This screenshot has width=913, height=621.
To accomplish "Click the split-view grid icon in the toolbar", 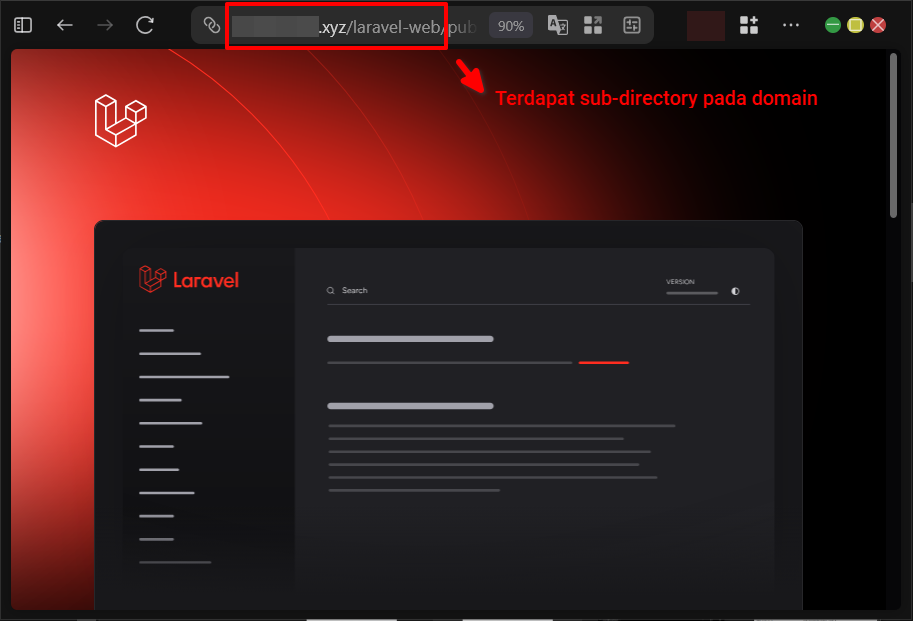I will (x=593, y=25).
